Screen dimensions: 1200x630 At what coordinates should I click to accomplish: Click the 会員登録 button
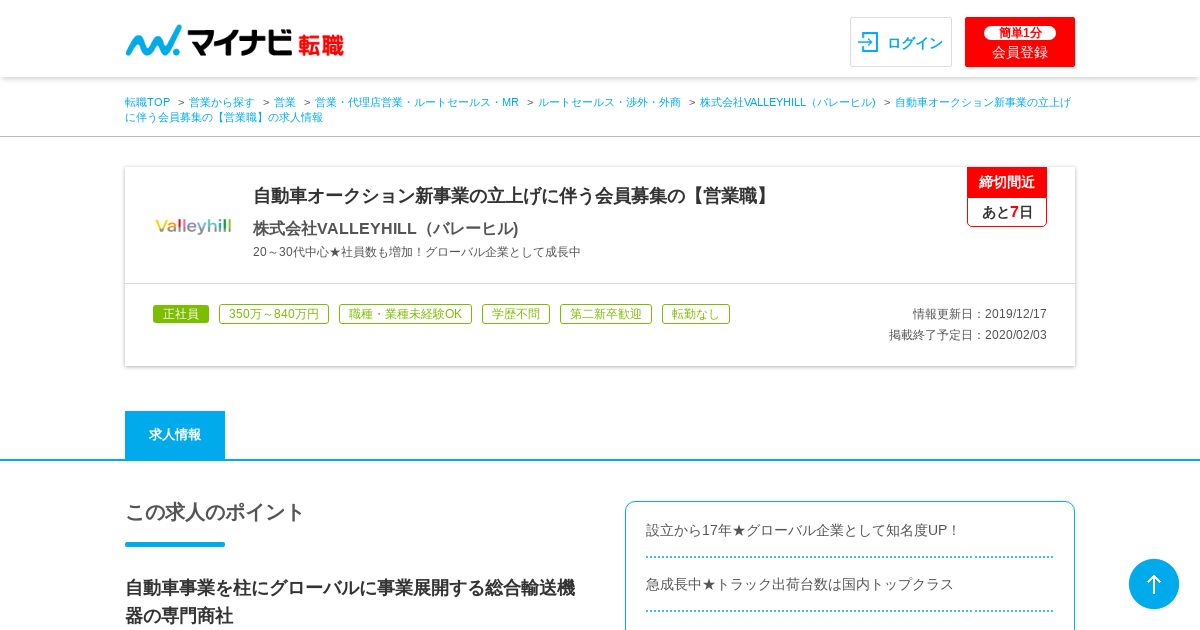[x=1020, y=42]
